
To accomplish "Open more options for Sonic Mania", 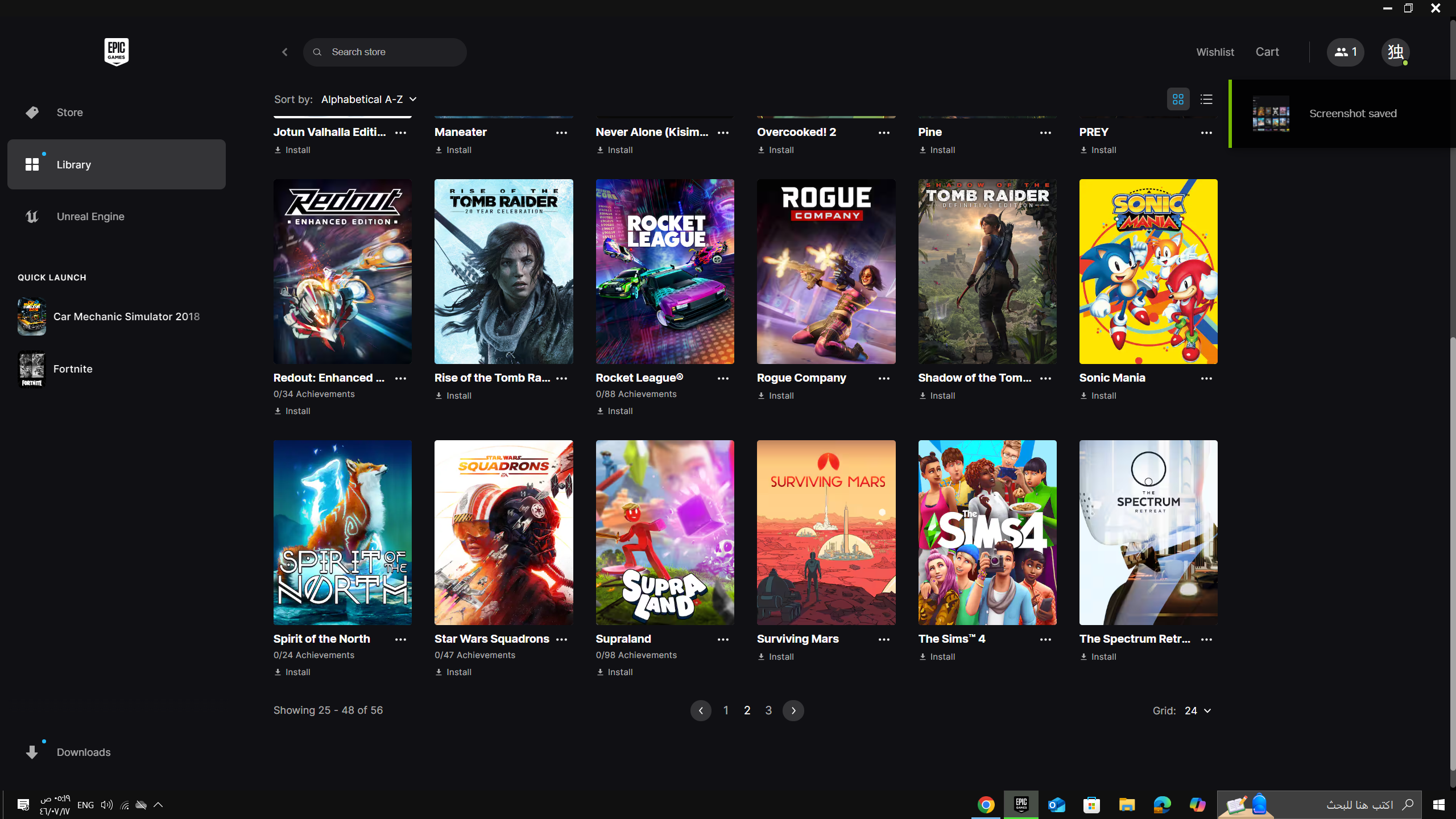I will tap(1206, 378).
